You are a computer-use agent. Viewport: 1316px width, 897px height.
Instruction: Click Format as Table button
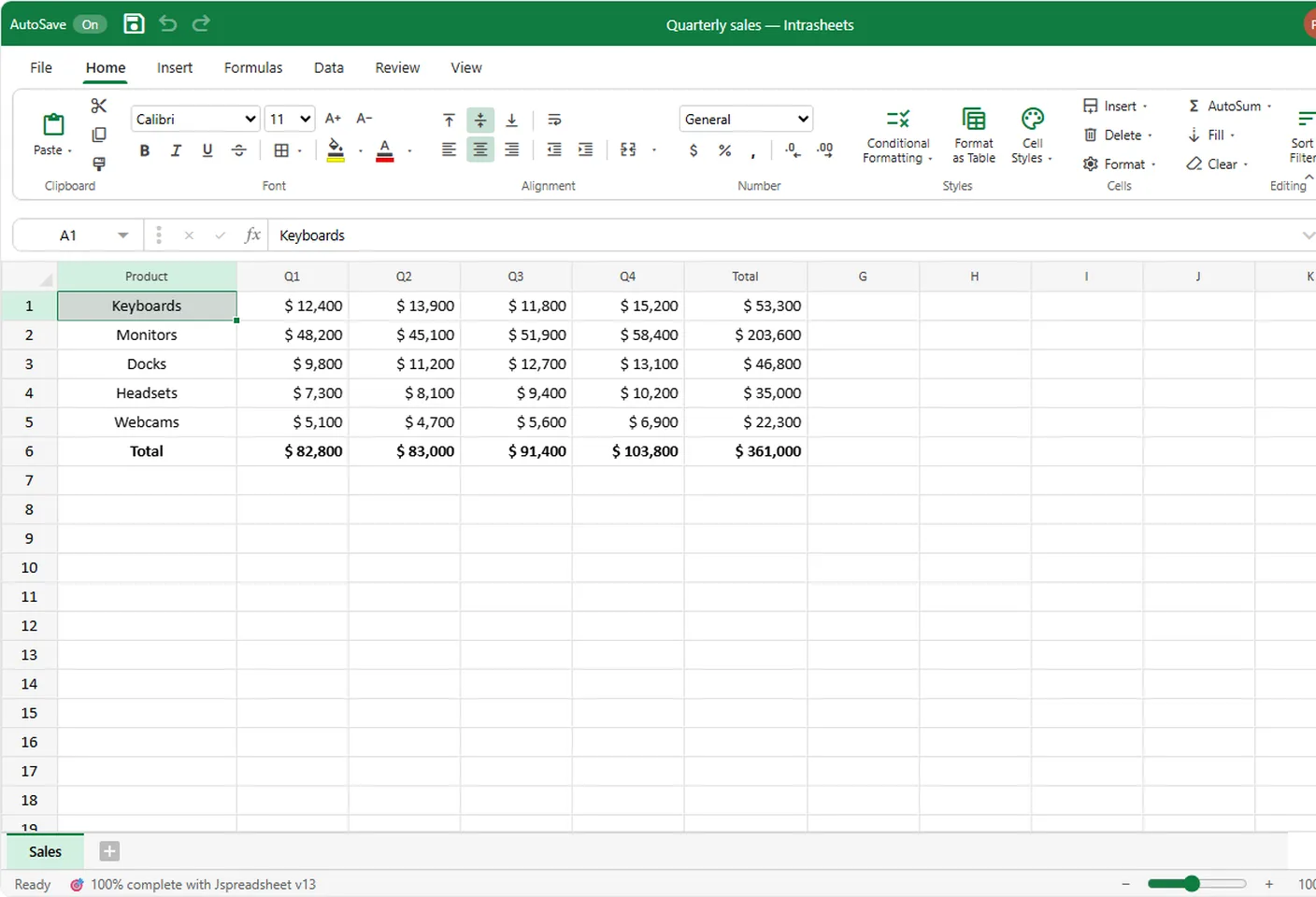click(x=974, y=135)
